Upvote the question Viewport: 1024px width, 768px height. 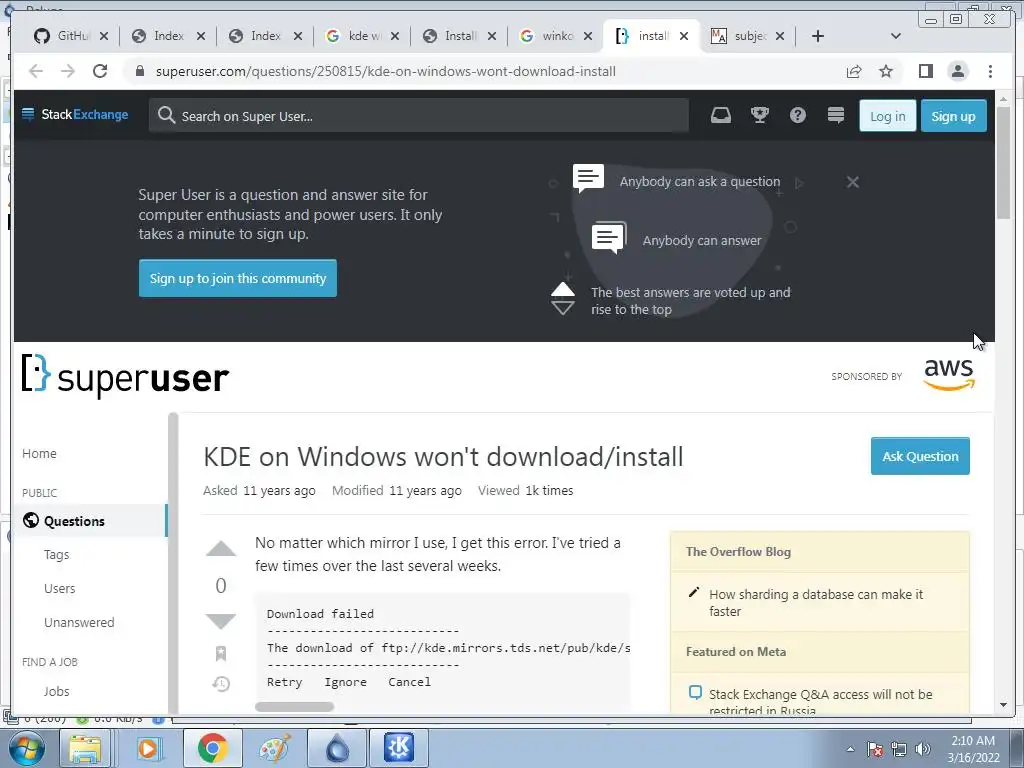pos(221,549)
